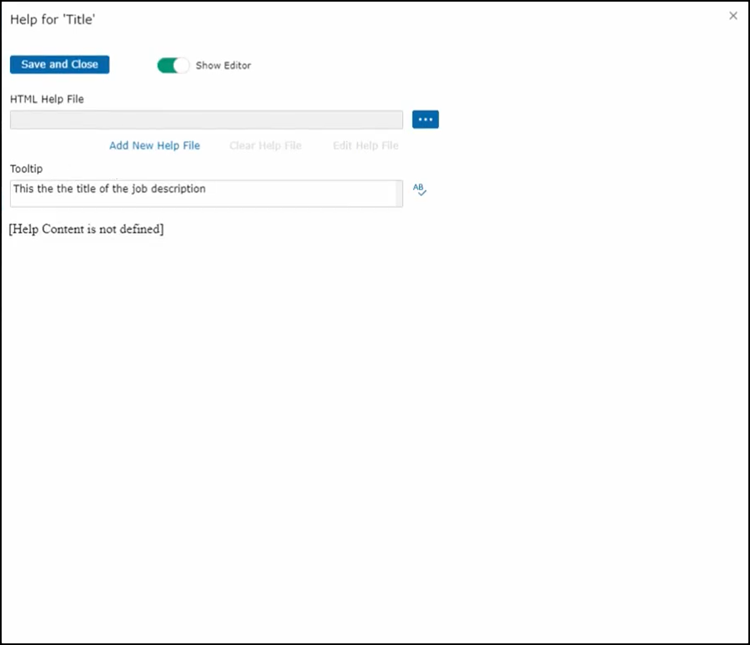Viewport: 750px width, 645px height.
Task: Click the '[Help Content is not defined]' text
Action: pyautogui.click(x=86, y=229)
